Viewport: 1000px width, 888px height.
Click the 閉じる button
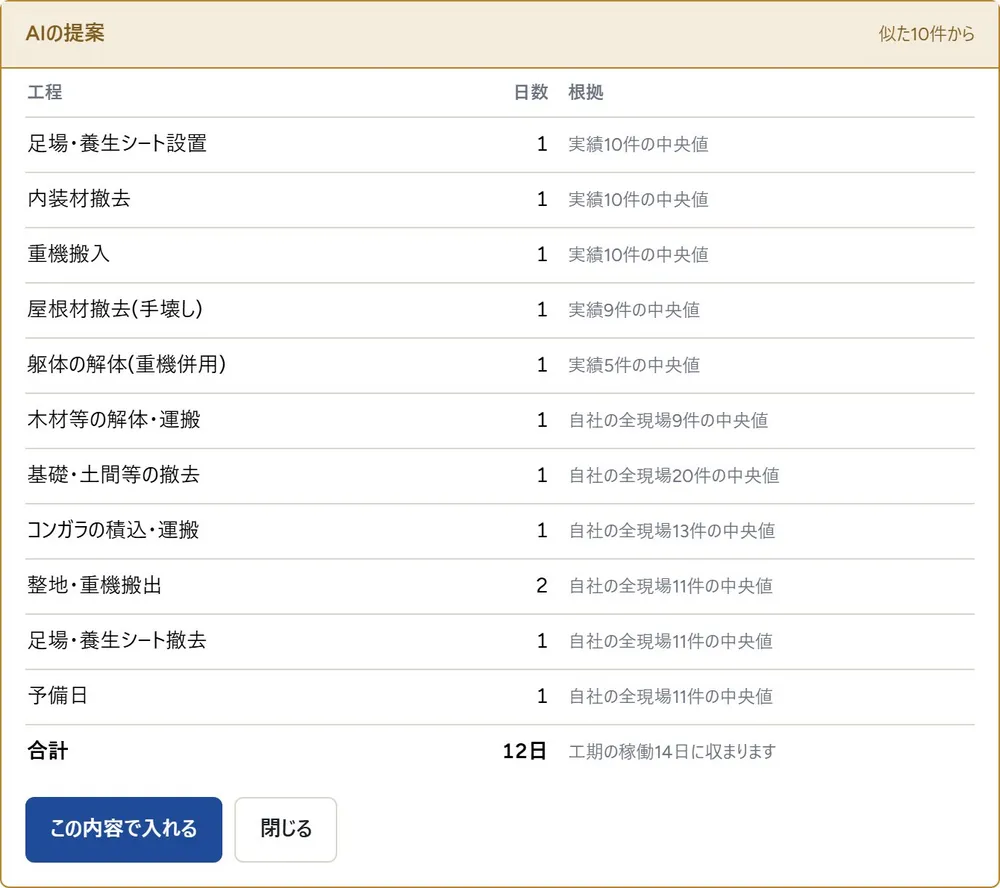point(286,829)
